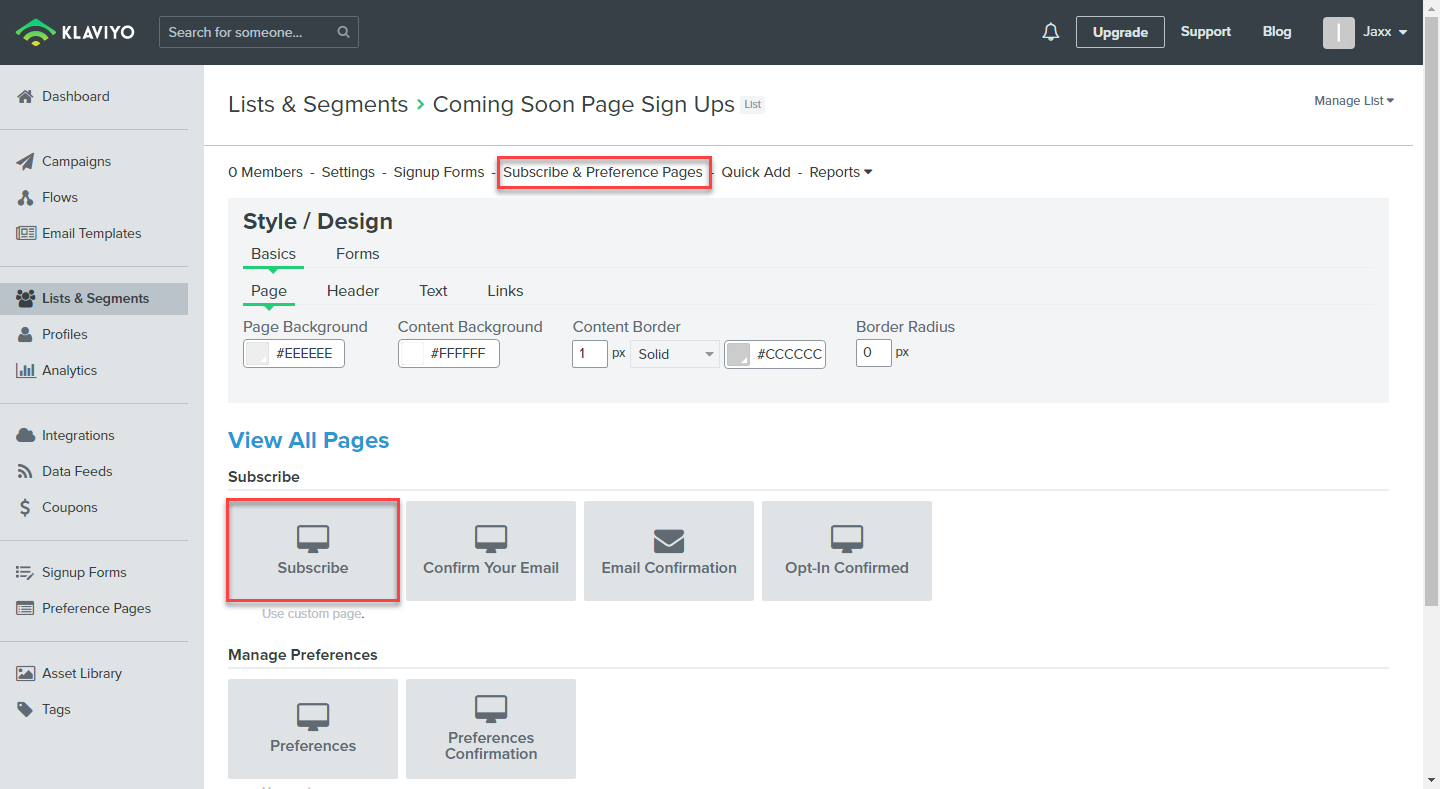Click the View All Pages heading link

click(309, 441)
